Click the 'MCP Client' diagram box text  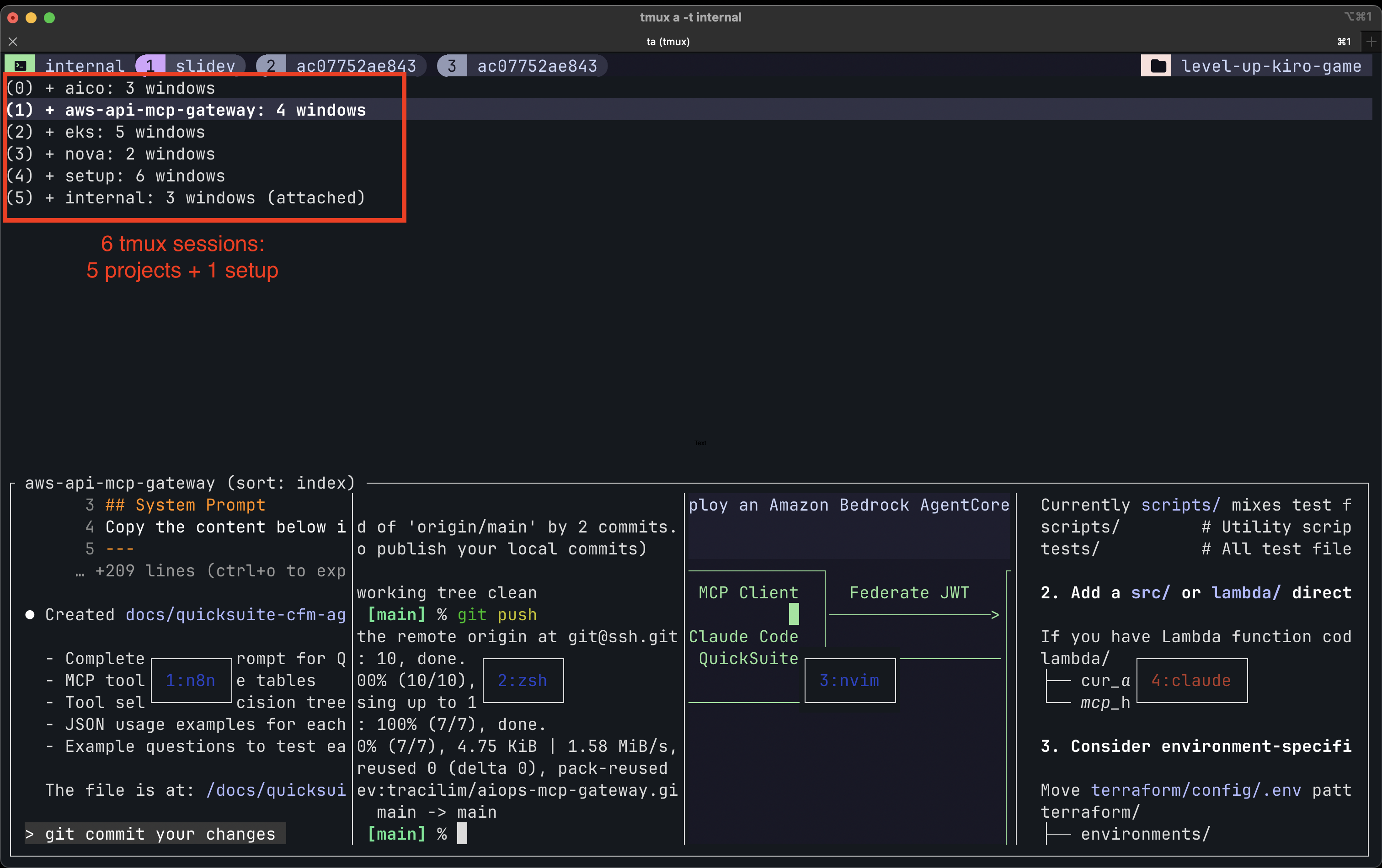point(748,593)
